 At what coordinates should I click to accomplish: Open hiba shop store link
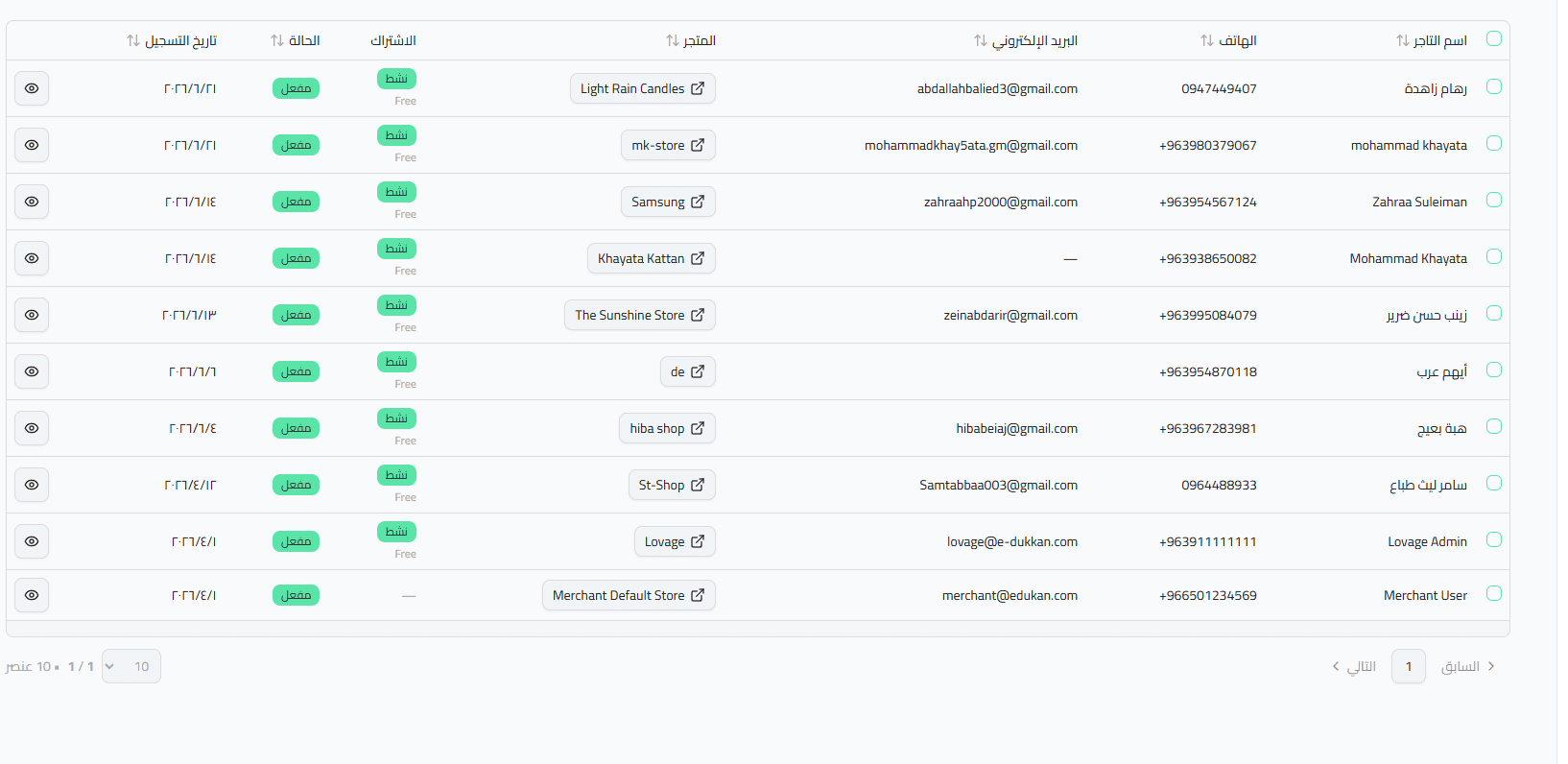click(667, 428)
